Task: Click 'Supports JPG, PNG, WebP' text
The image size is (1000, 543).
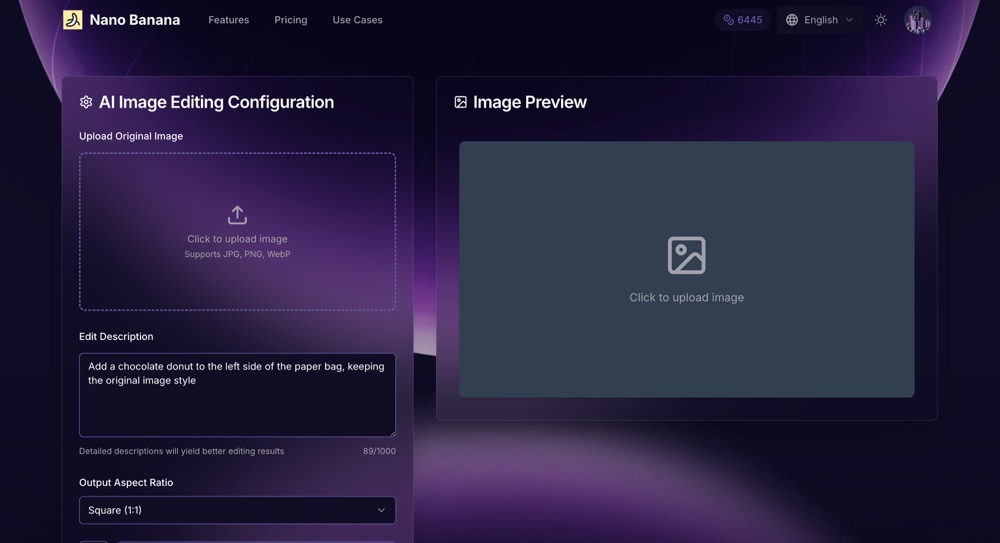Action: [x=237, y=254]
